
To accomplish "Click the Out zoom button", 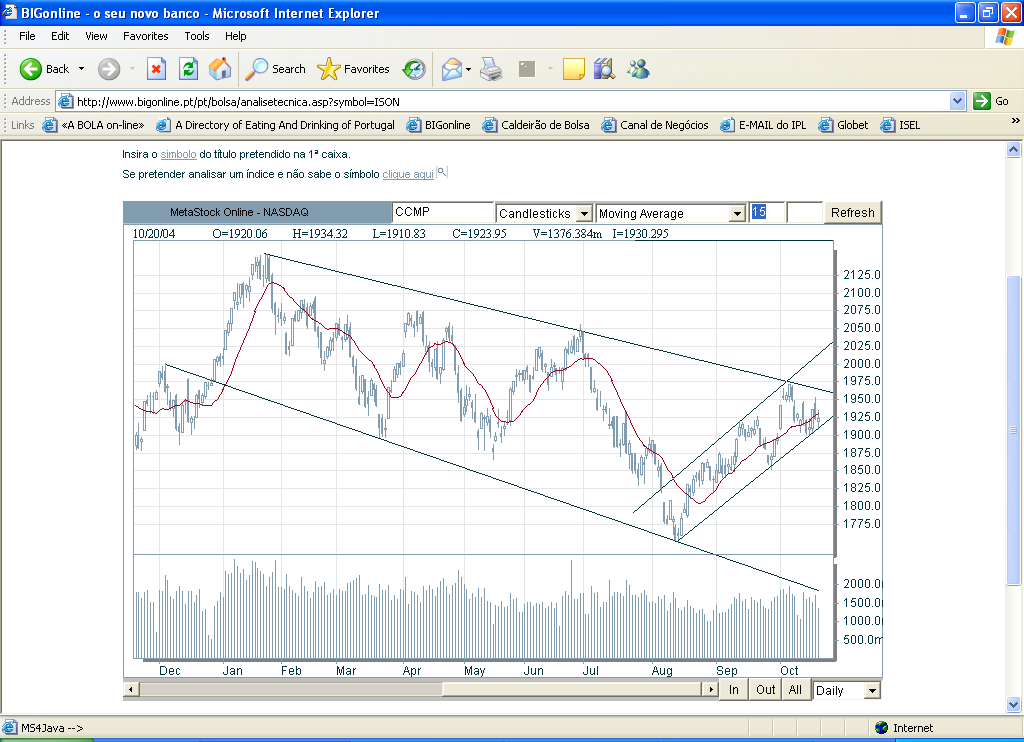I will (765, 690).
